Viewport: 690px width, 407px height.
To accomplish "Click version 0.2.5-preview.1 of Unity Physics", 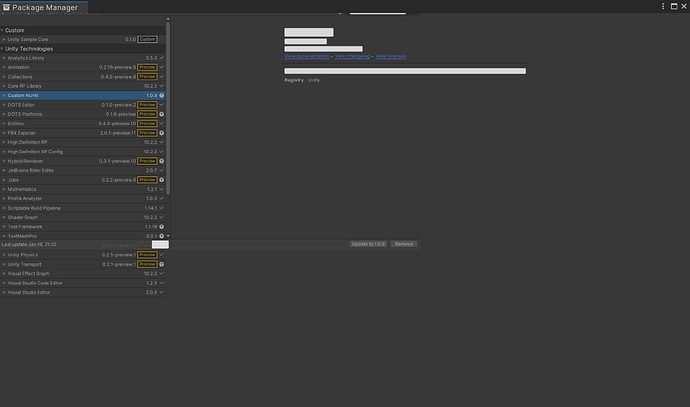I will [x=119, y=255].
